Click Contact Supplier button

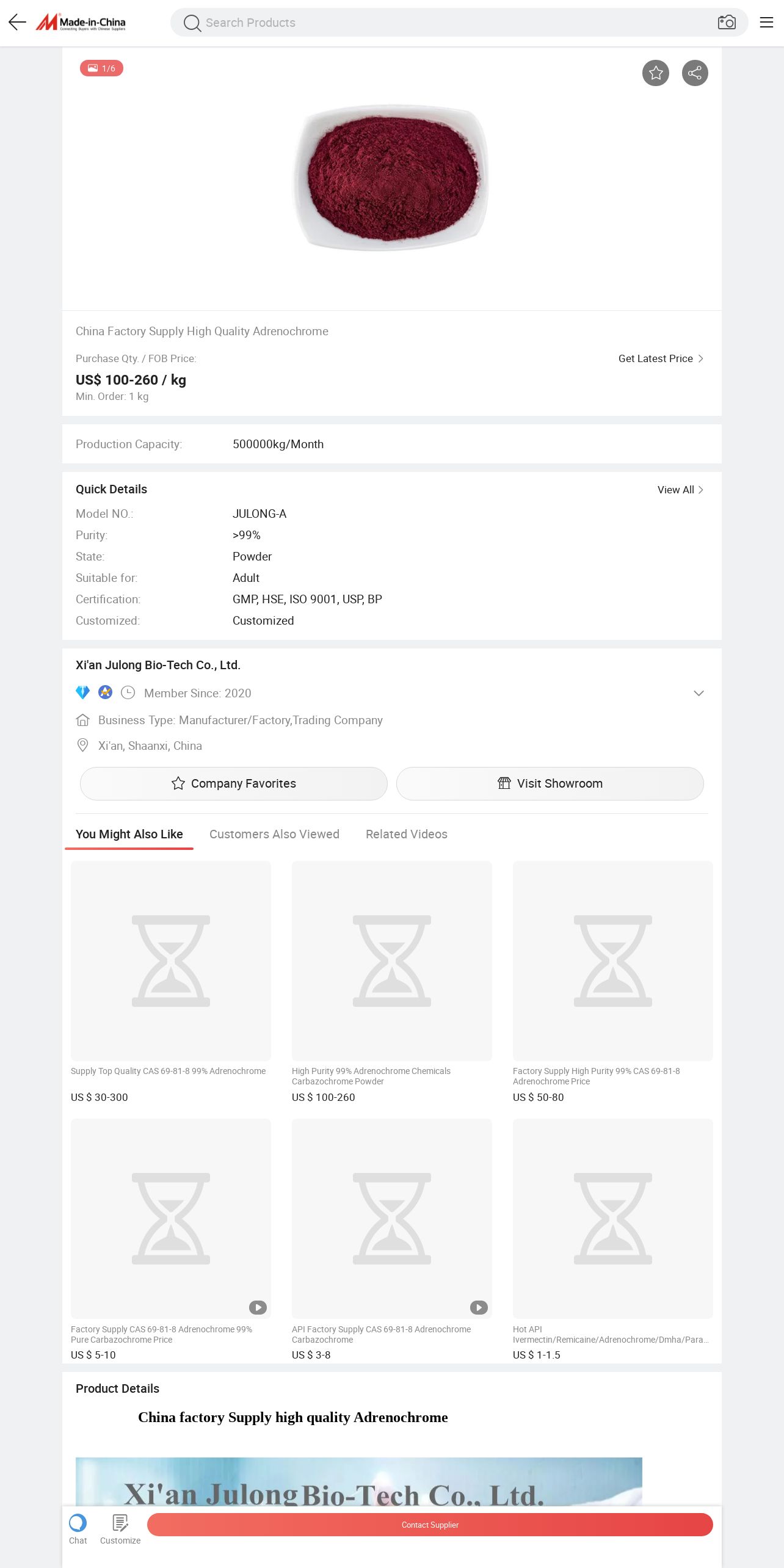point(430,1525)
